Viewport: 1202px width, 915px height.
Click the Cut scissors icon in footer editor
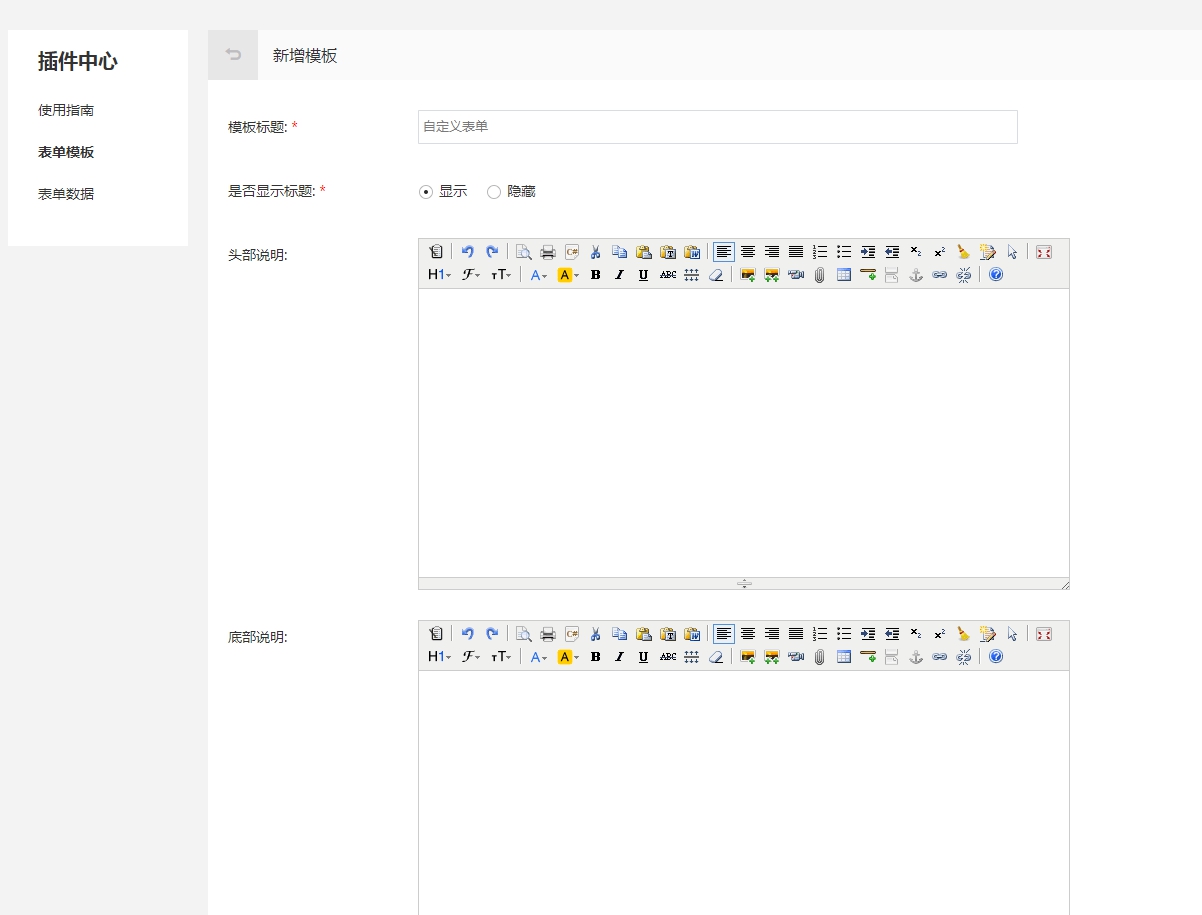tap(595, 634)
